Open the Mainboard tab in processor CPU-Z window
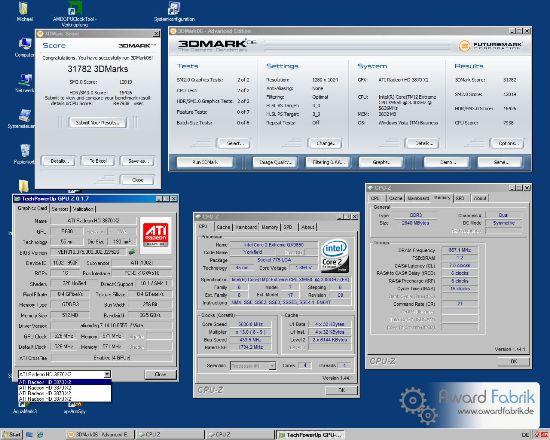This screenshot has height=440, width=550. coord(246,227)
